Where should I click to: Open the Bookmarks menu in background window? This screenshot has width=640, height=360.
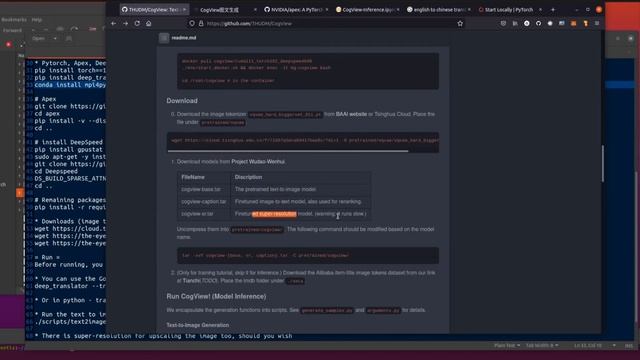pos(14,20)
